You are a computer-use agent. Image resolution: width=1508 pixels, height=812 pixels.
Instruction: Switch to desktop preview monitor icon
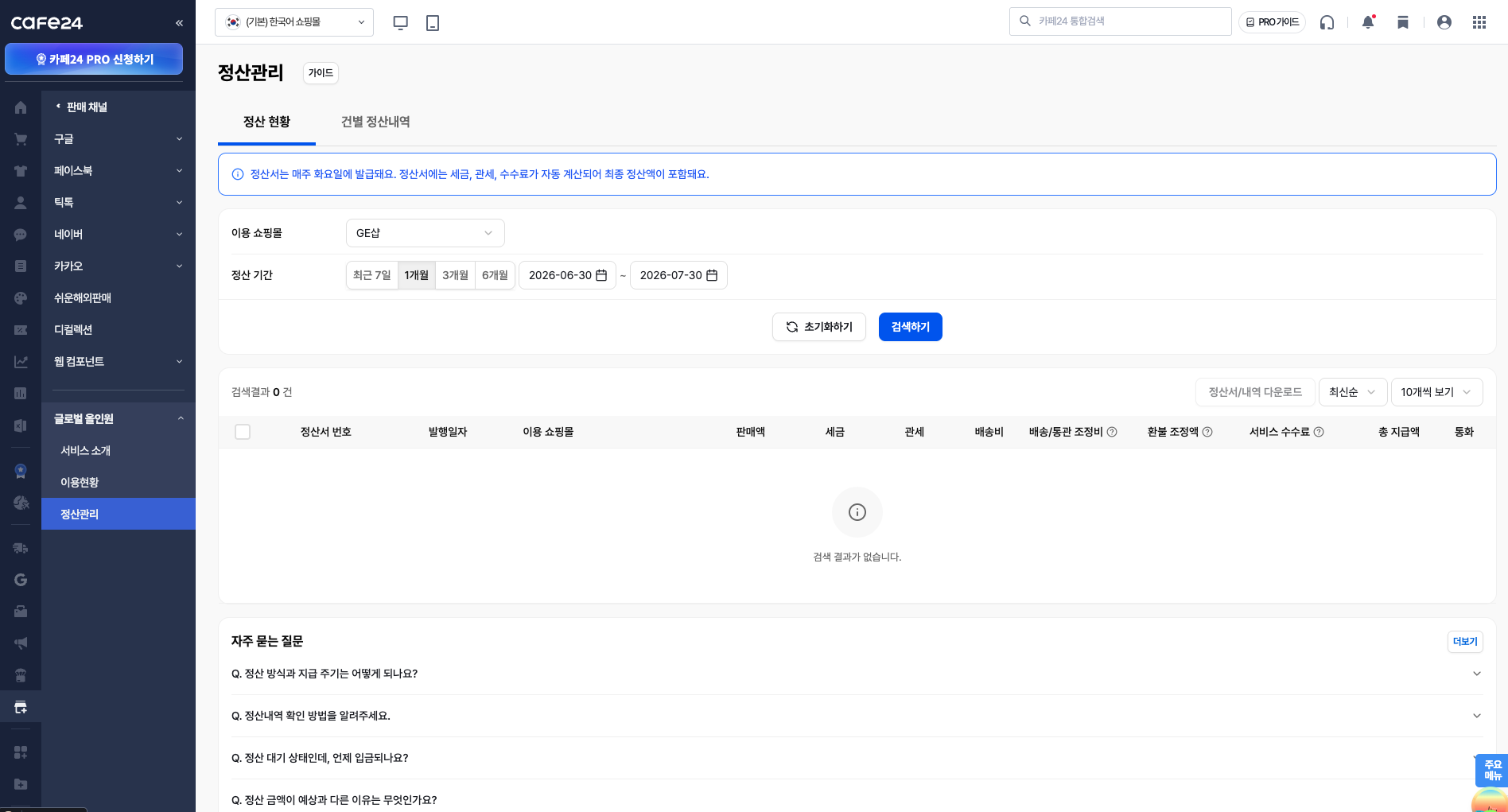pos(401,22)
